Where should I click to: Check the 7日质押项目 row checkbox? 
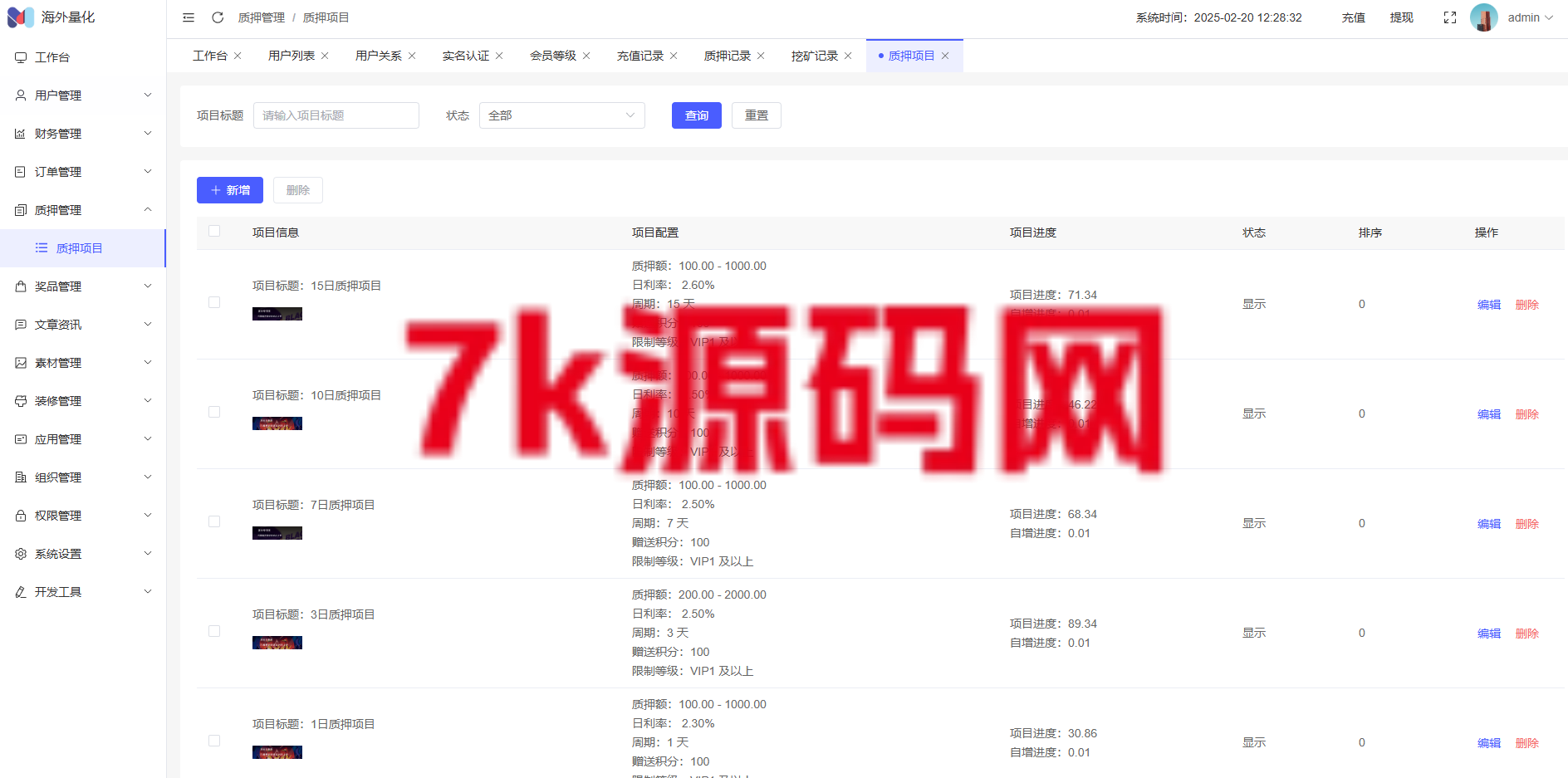click(214, 521)
